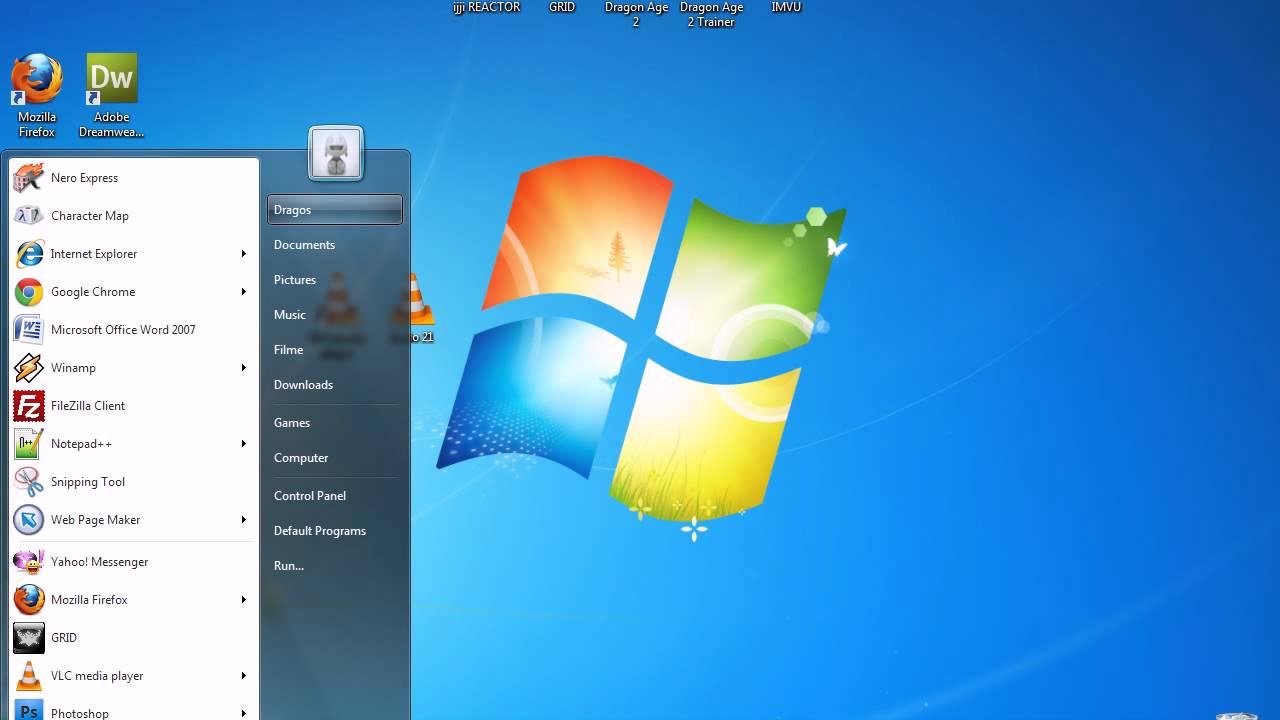Expand Web Page Maker jump list arrow
Viewport: 1280px width, 720px height.
(x=243, y=520)
